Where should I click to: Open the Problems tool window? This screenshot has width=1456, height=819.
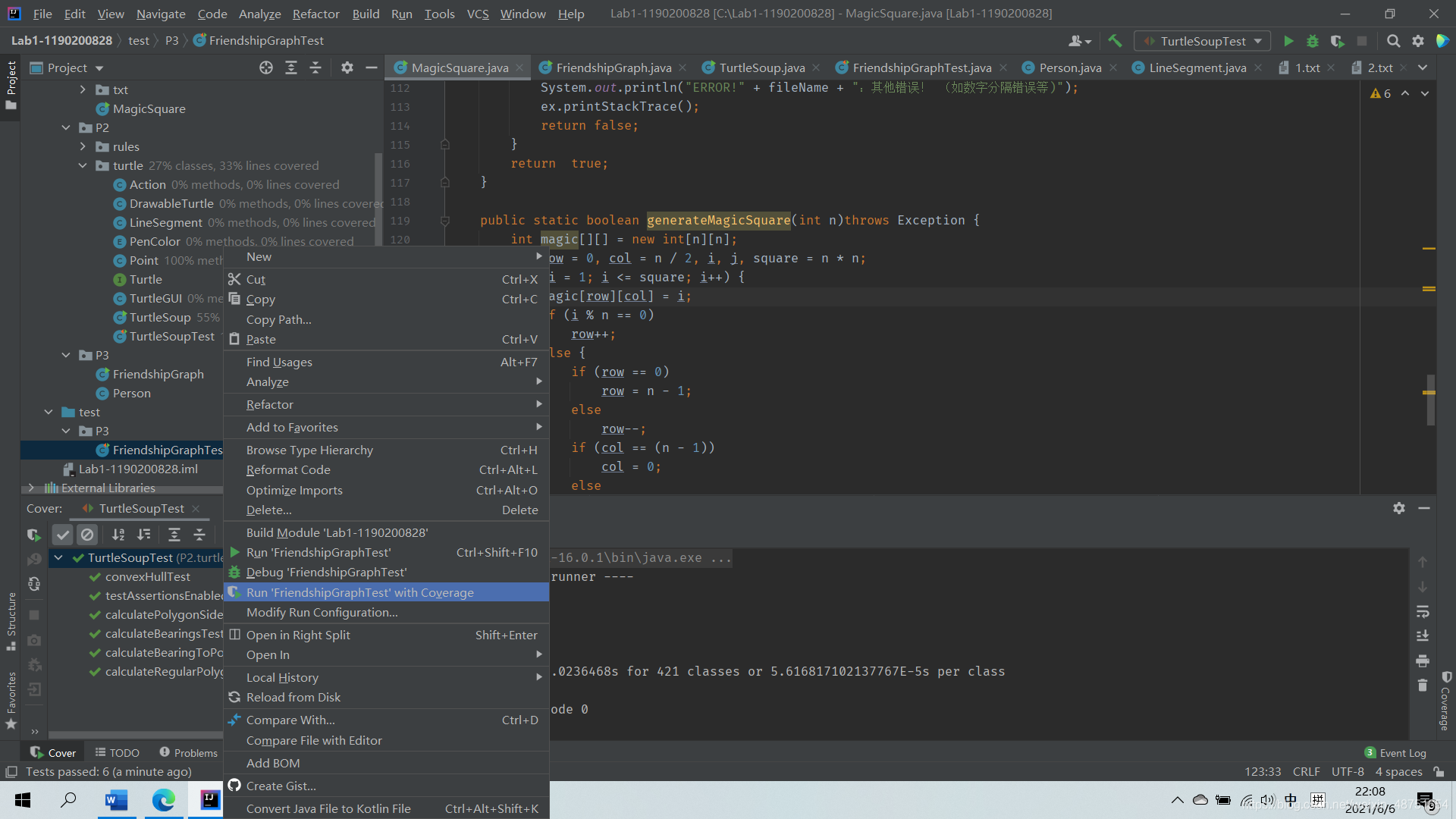click(x=188, y=752)
